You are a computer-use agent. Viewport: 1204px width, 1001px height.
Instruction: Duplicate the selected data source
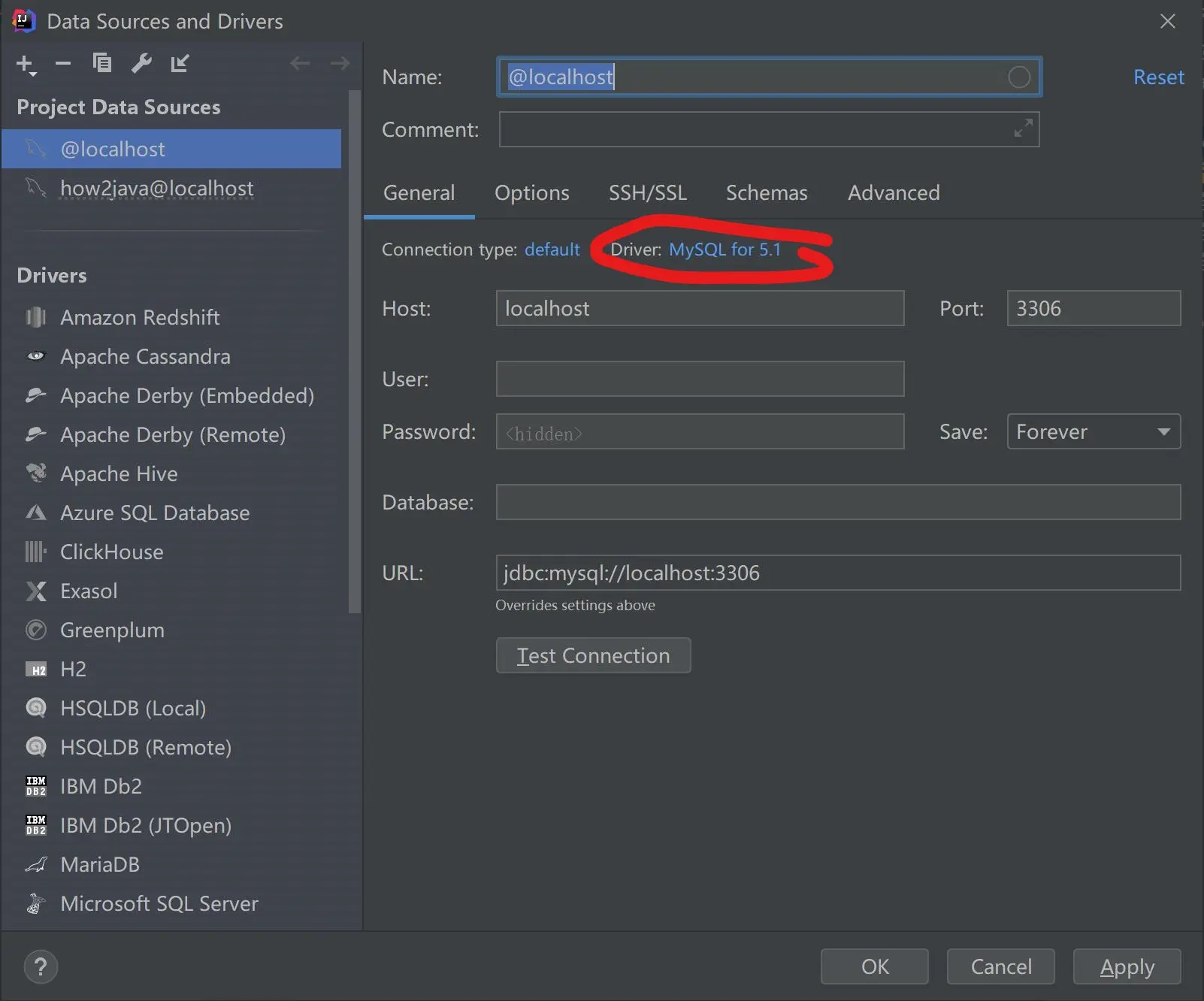point(102,63)
